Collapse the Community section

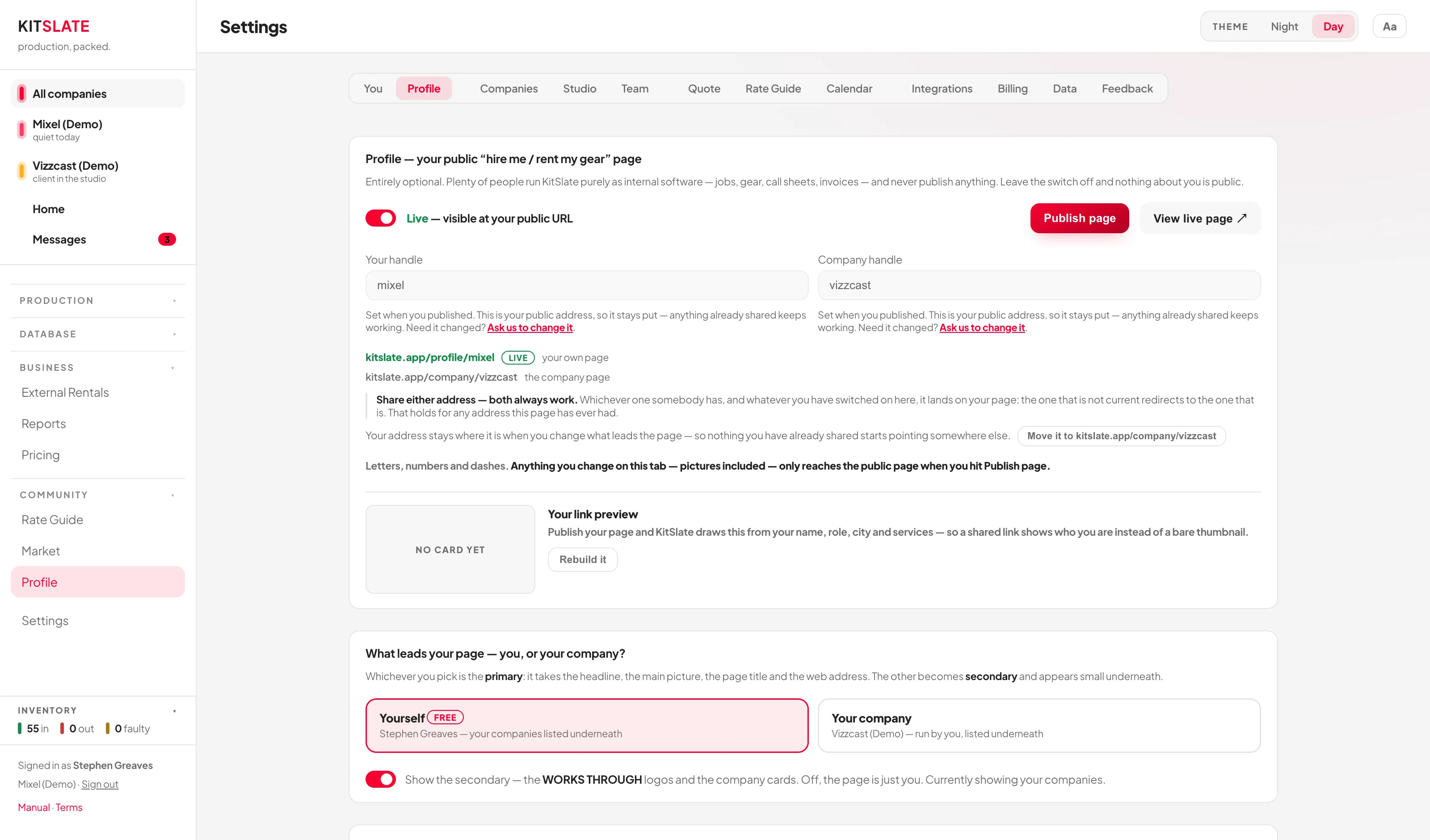(97, 495)
